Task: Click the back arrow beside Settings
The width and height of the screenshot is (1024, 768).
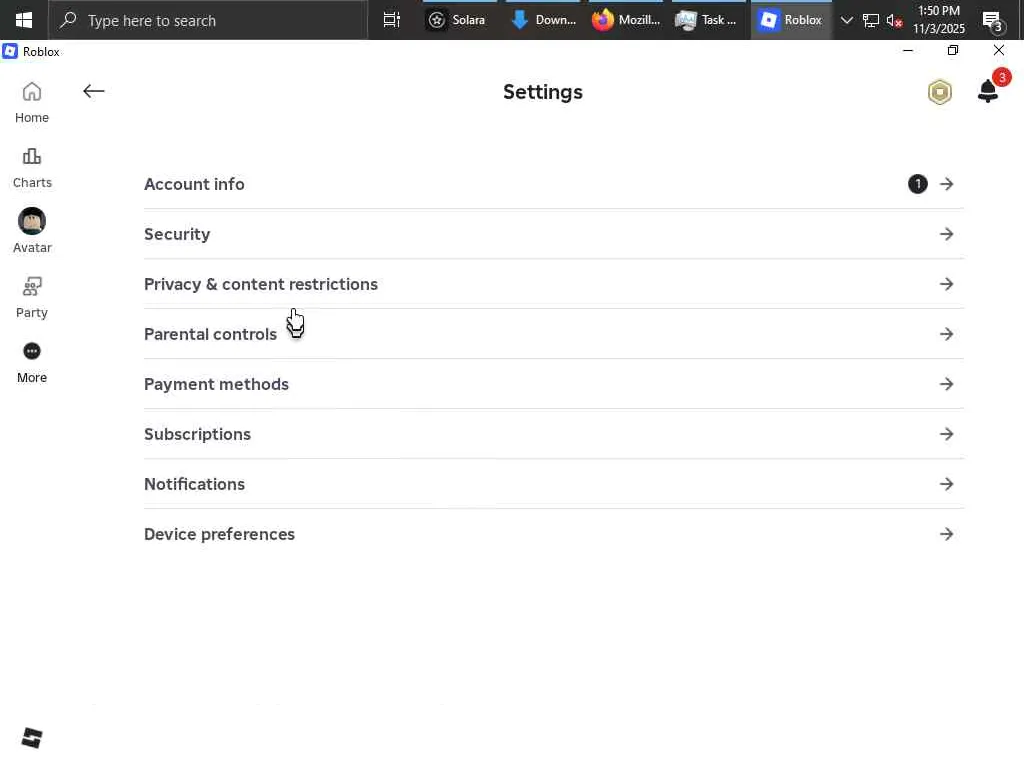Action: pos(94,92)
